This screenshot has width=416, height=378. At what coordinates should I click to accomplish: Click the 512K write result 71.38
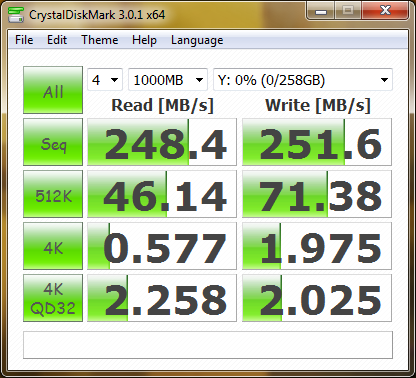[317, 194]
